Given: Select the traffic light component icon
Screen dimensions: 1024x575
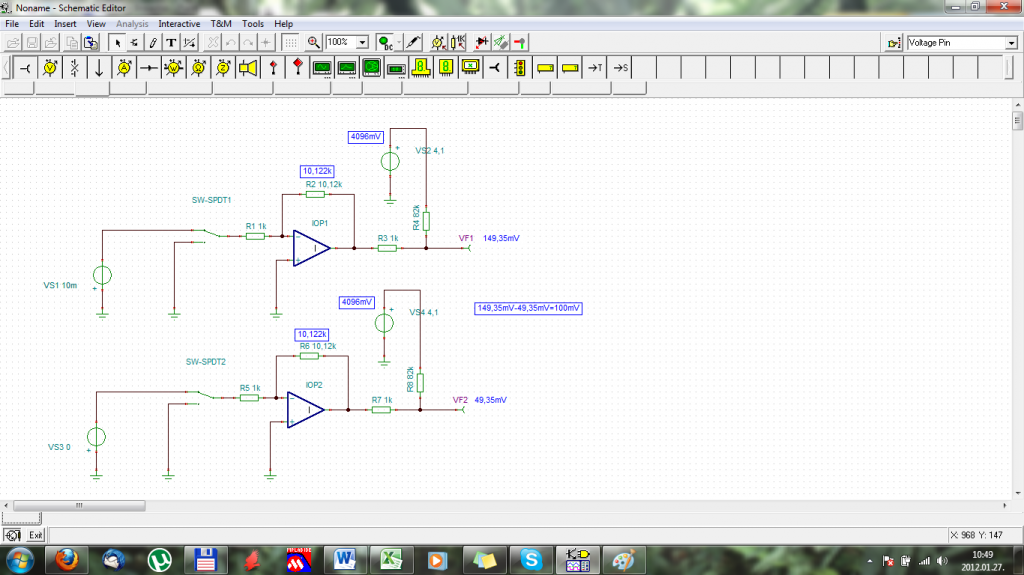Looking at the screenshot, I should tap(519, 68).
